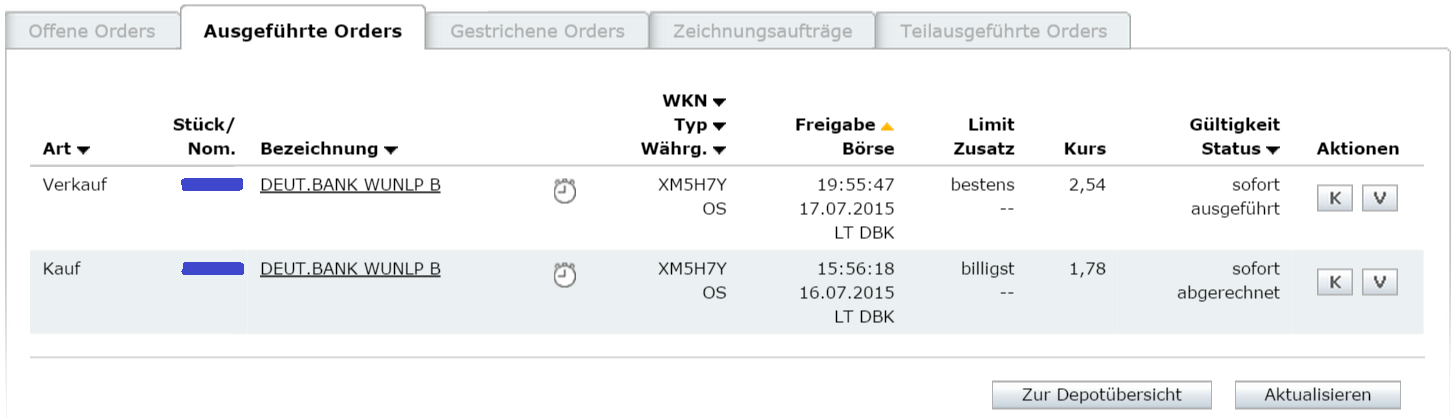This screenshot has width=1455, height=418.
Task: Sort by Freigabe using the orange arrow
Action: tap(886, 126)
